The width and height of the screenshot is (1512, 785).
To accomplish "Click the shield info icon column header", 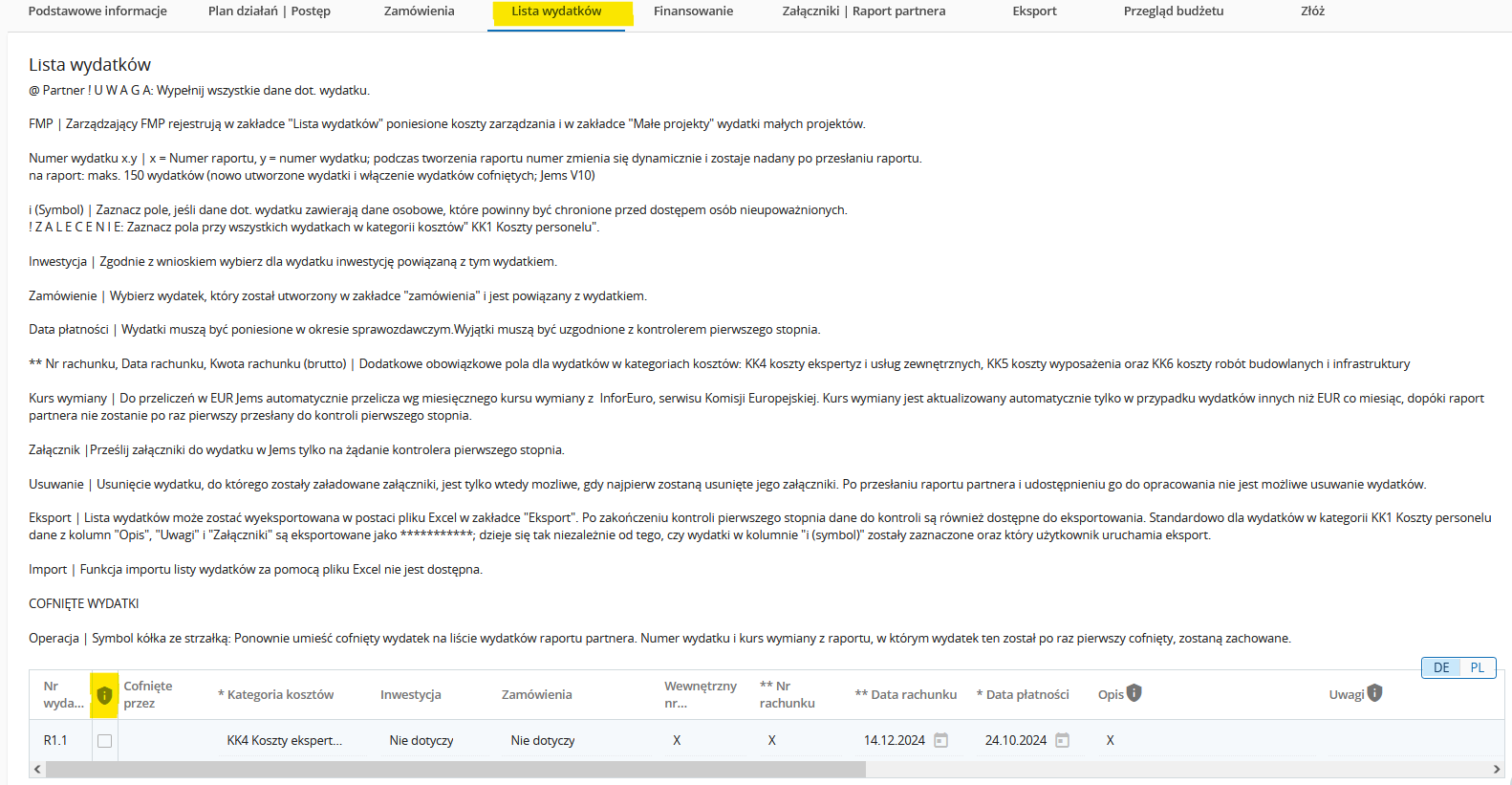I will click(105, 695).
